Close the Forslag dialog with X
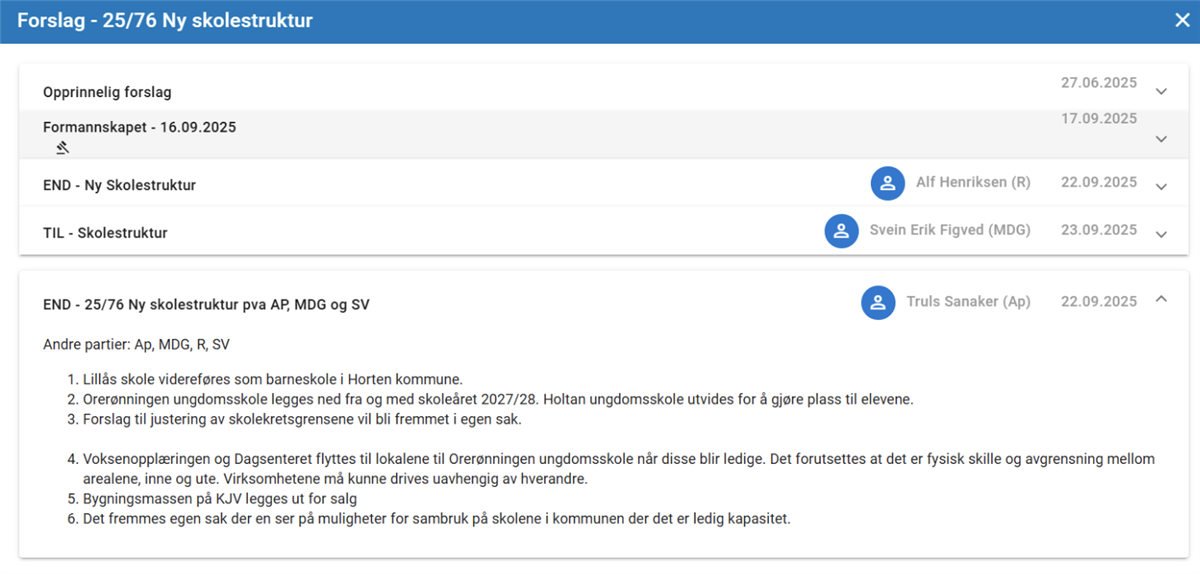Screen dimensions: 1200x574 (1182, 21)
